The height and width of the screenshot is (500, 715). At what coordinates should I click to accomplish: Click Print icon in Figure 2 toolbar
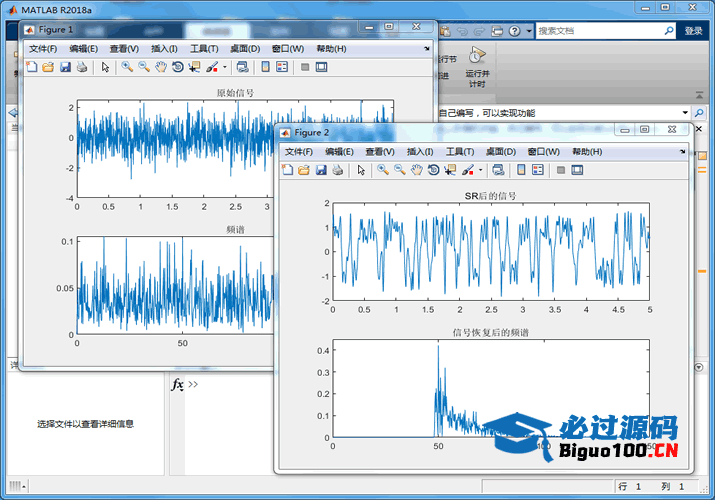click(x=338, y=170)
